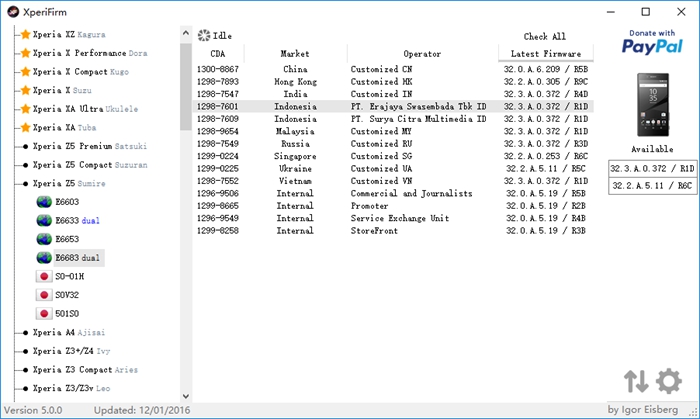Click the star icon beside Xperia XZ Kagura
This screenshot has width=700, height=419.
[25, 34]
